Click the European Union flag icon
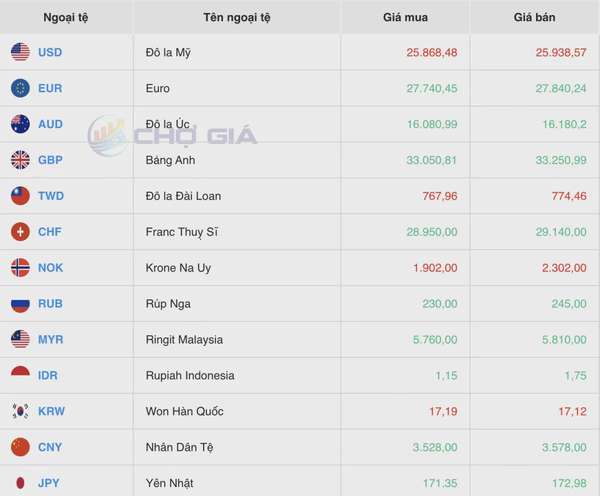Viewport: 600px width, 496px height. click(x=20, y=88)
